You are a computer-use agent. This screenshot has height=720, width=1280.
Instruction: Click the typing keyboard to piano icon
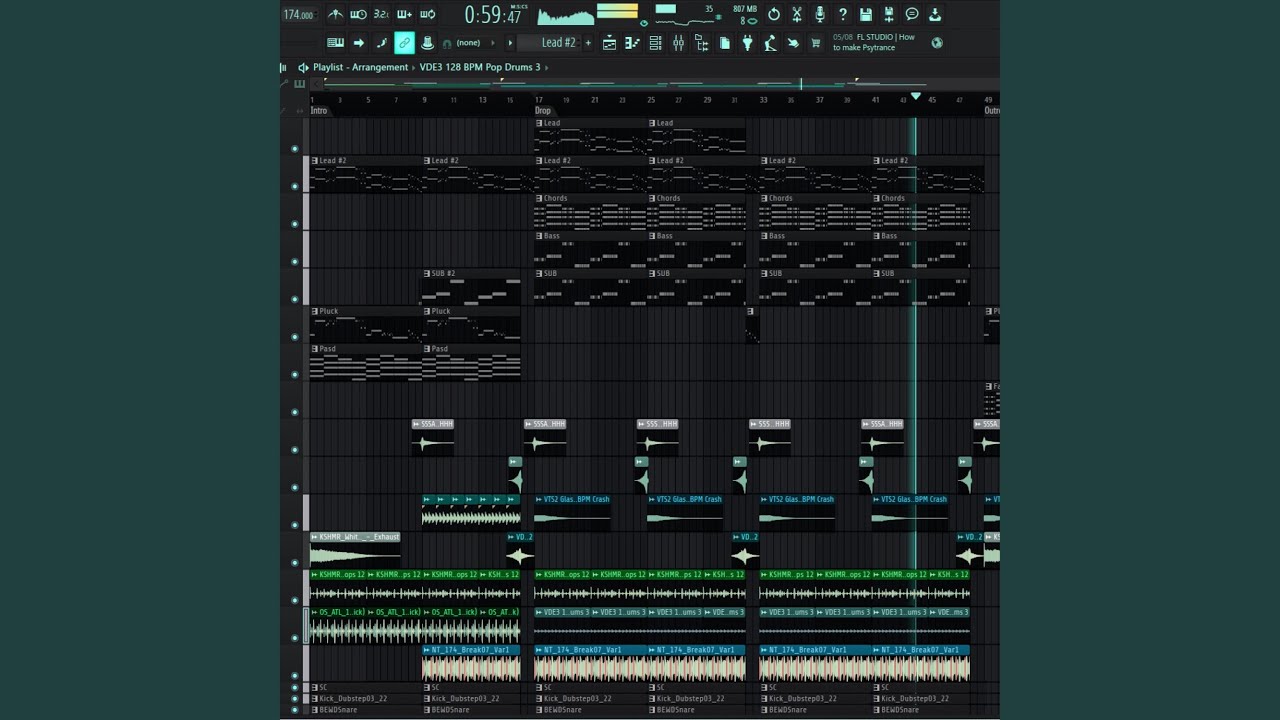(x=335, y=43)
